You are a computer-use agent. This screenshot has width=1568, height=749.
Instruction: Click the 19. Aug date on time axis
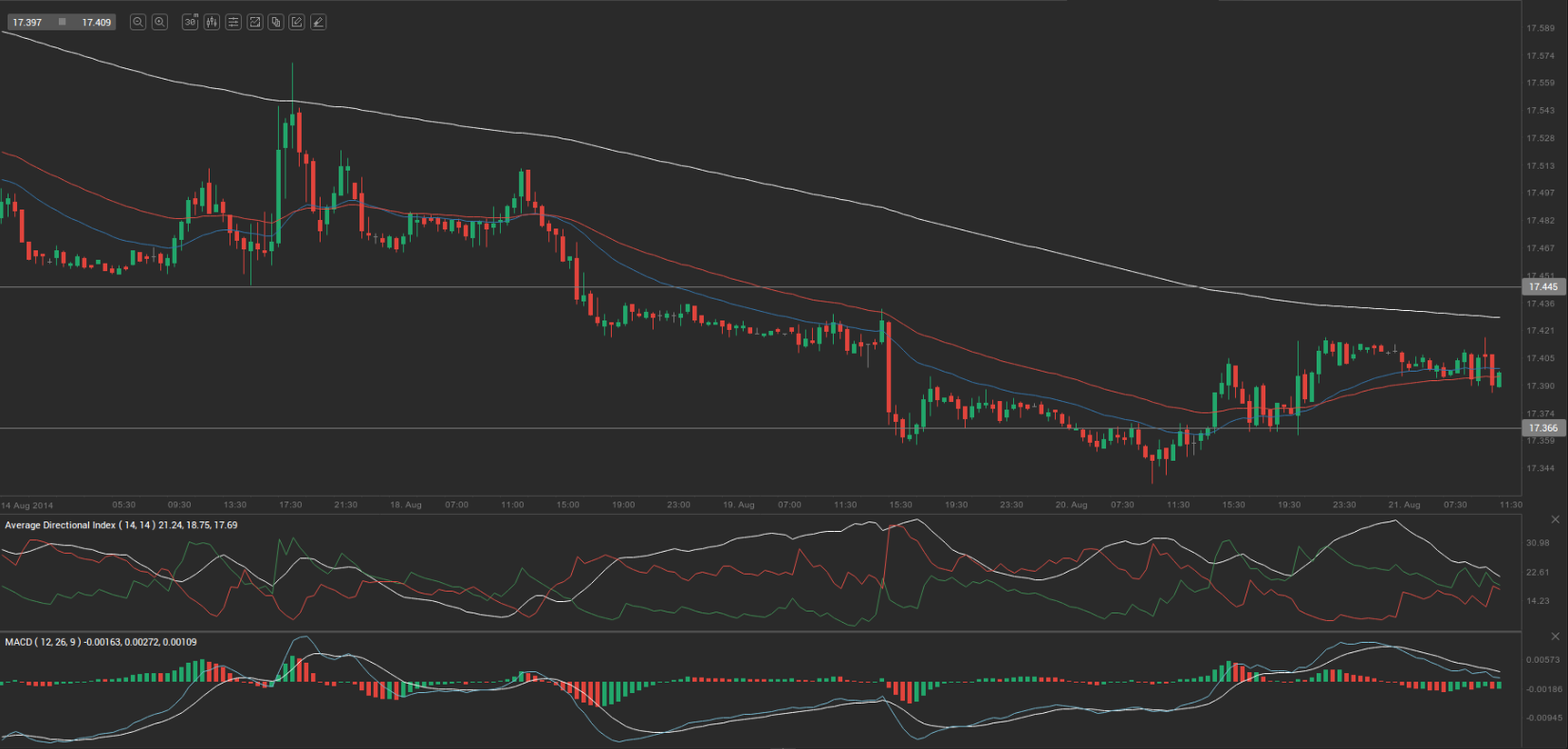pyautogui.click(x=738, y=505)
